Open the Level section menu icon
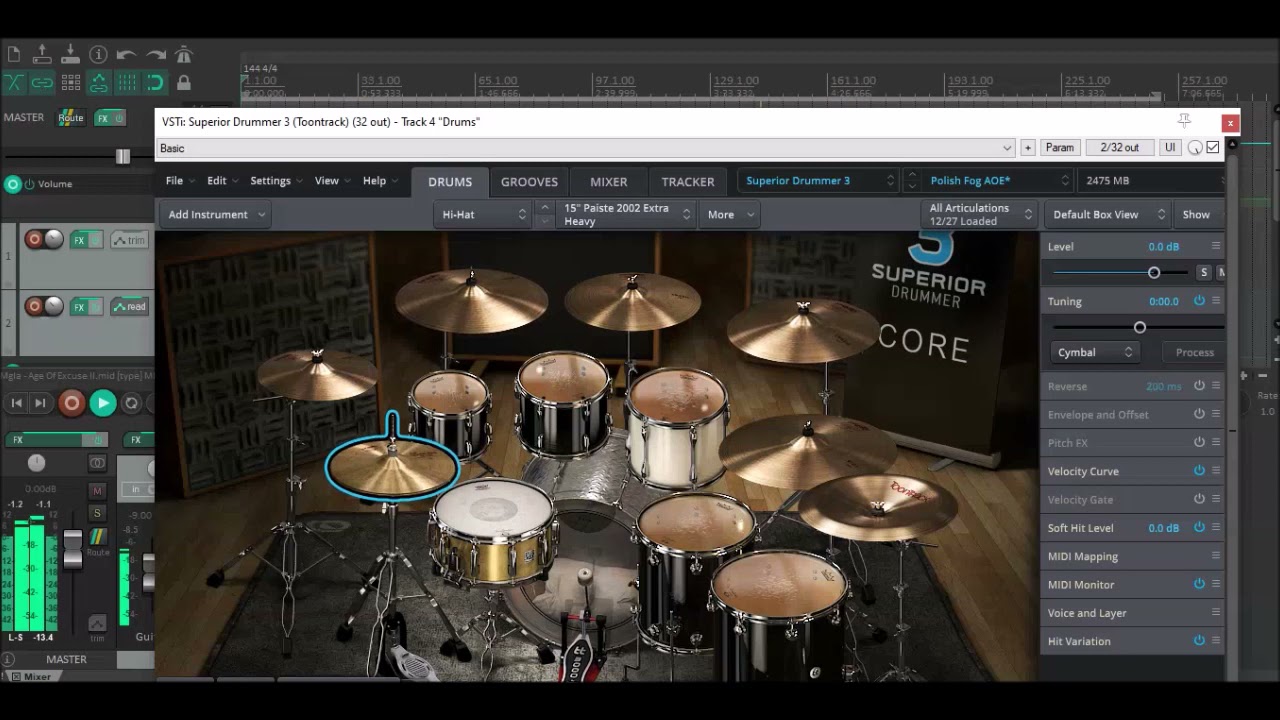This screenshot has width=1280, height=720. 1216,246
